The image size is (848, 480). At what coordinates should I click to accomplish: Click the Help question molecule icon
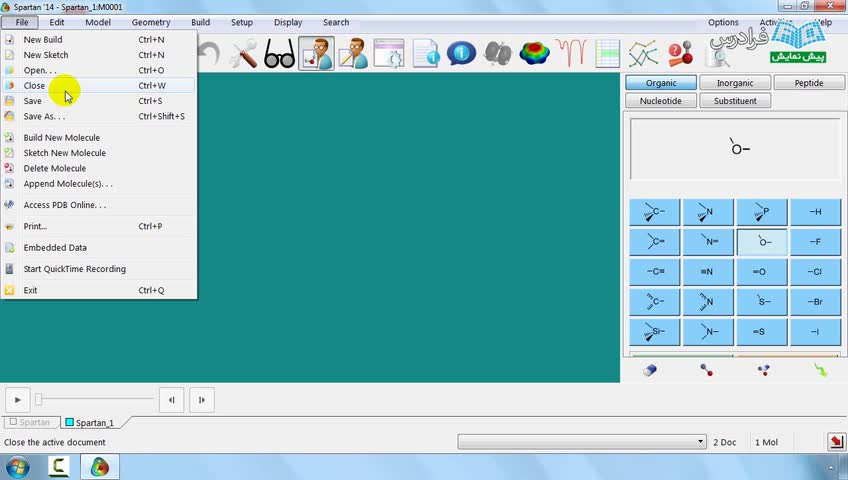point(680,54)
